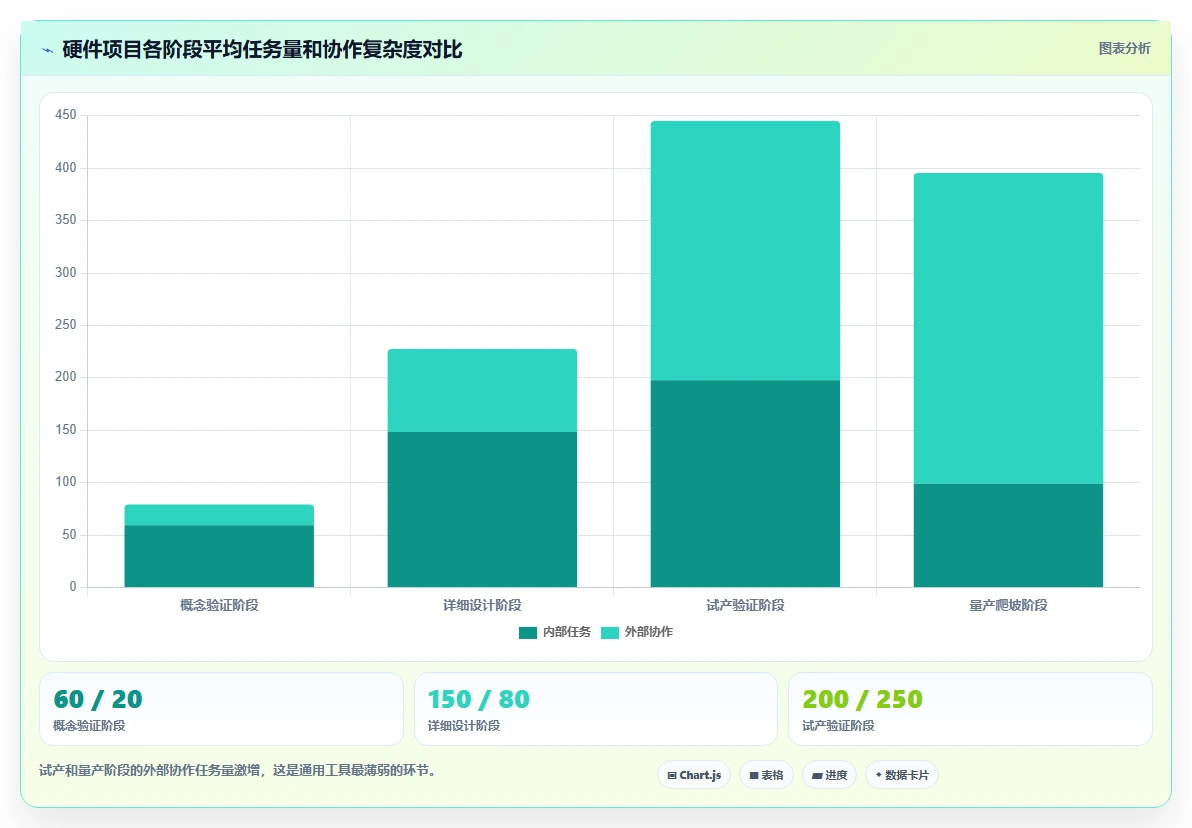
Task: Click 试产验证阶段 internal tasks bar segment
Action: pos(745,484)
